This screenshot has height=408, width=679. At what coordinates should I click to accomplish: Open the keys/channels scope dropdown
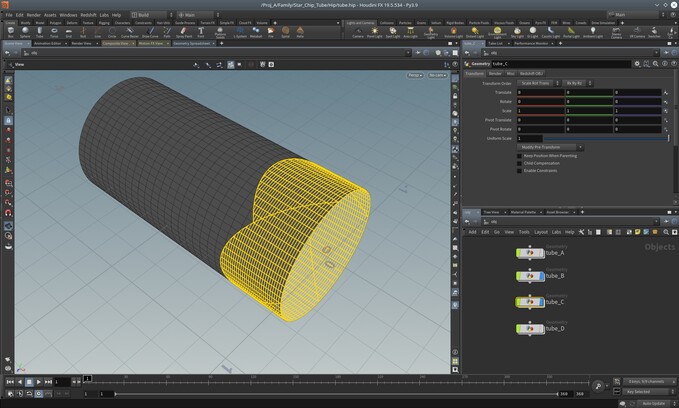click(x=649, y=382)
